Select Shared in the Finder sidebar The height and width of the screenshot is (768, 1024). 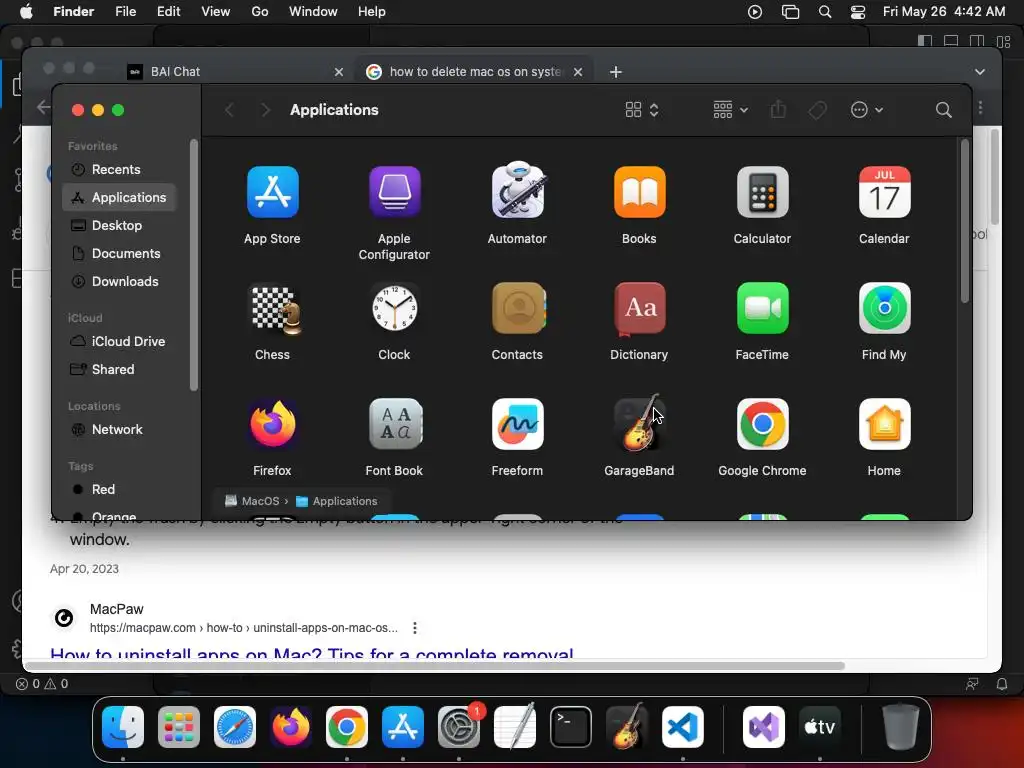coord(119,370)
